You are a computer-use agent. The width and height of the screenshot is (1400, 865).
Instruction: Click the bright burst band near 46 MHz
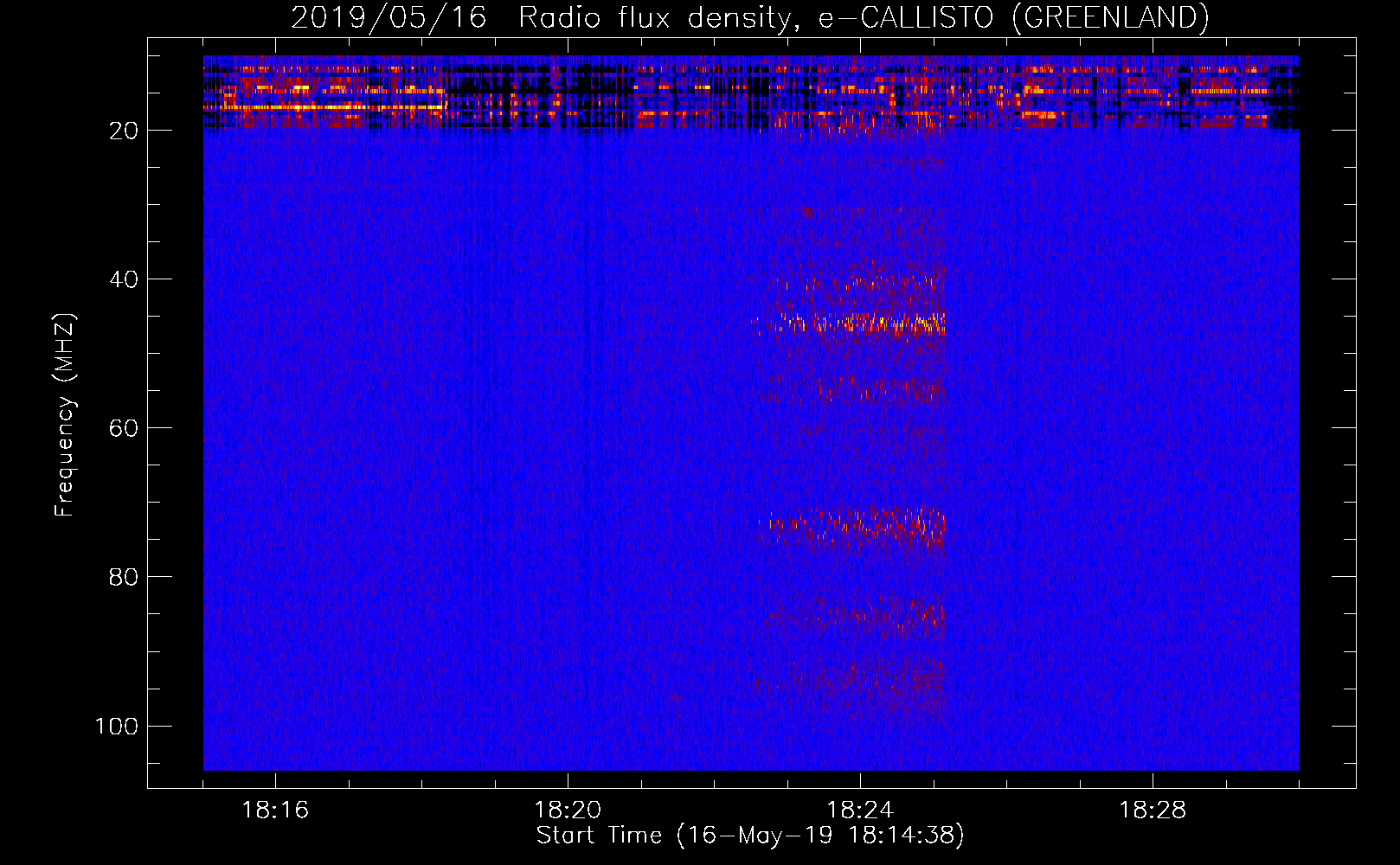coord(848,324)
